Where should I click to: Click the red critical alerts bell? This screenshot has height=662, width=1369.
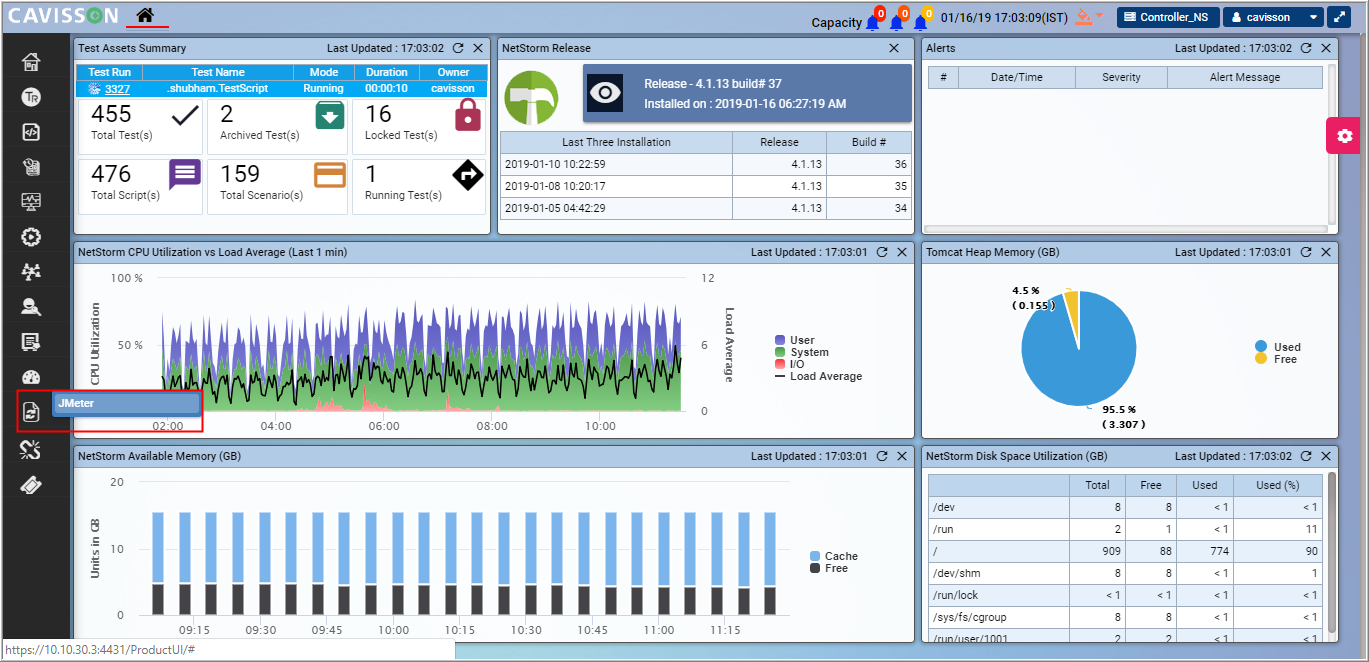coord(875,20)
